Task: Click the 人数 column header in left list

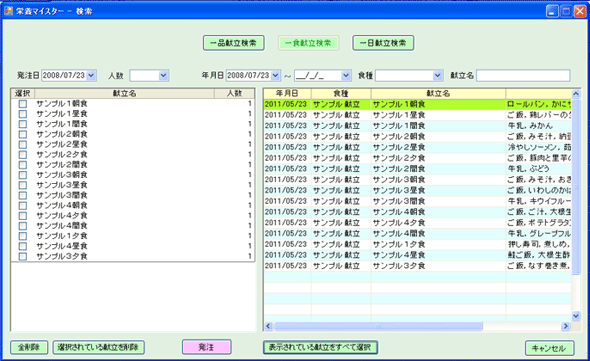Action: 234,93
